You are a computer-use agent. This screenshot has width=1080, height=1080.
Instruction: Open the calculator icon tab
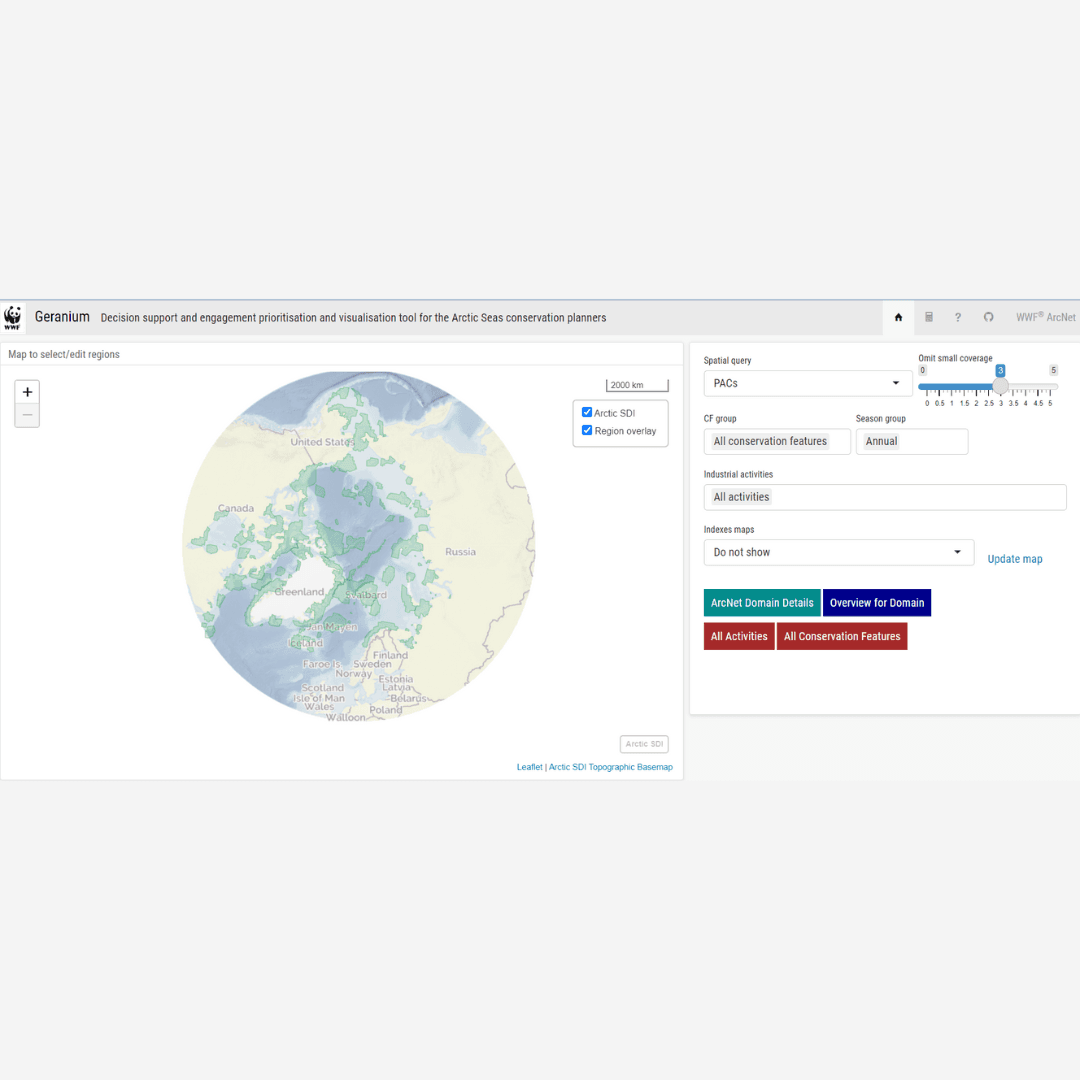928,317
